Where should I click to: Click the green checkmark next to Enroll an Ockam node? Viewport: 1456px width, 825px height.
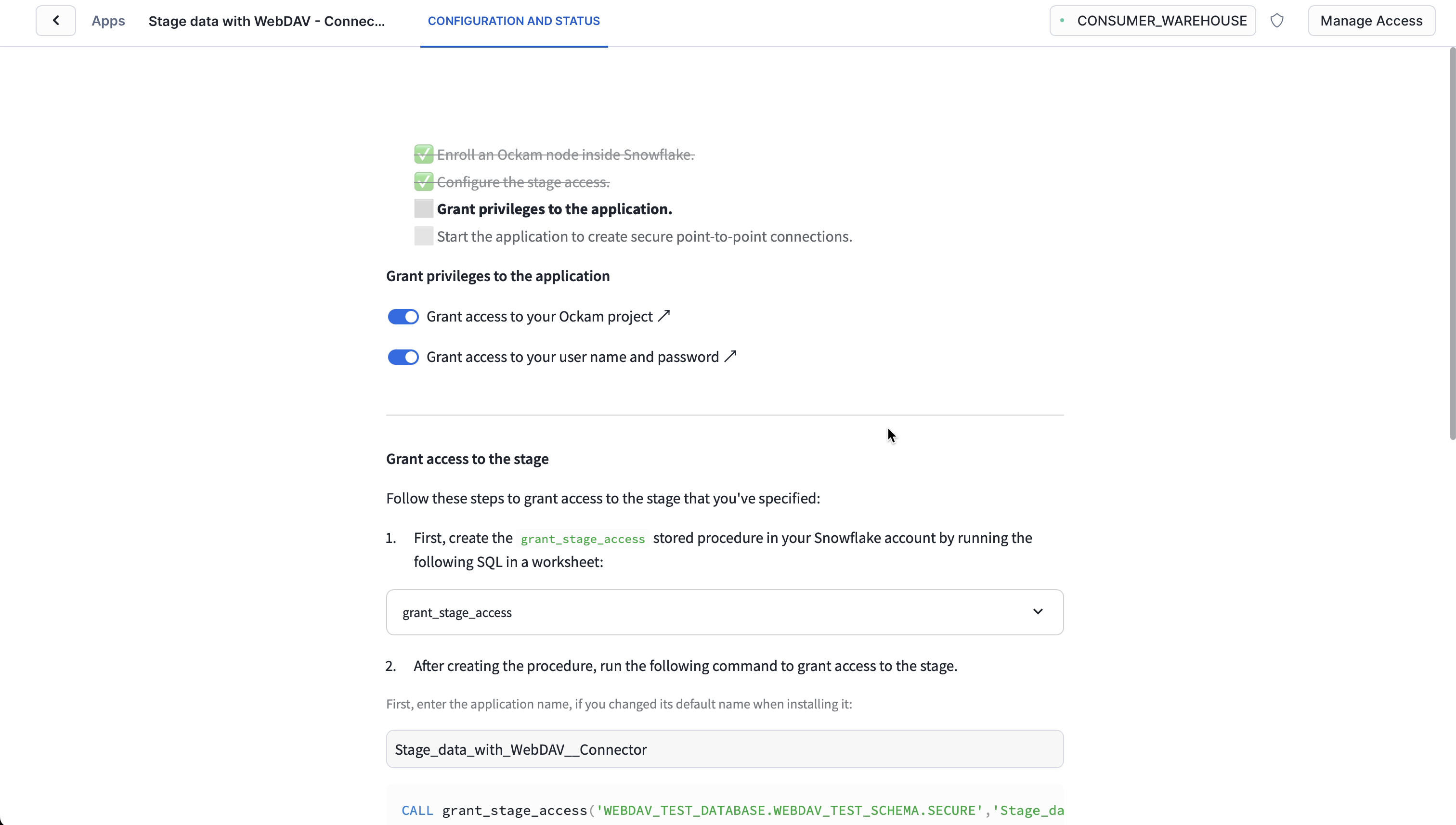coord(423,154)
